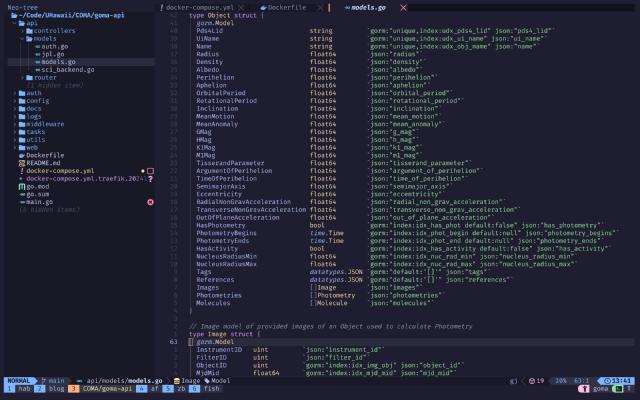Click the Go file icon beside auth.go
Screen dimensions: 640x400
pos(38,47)
